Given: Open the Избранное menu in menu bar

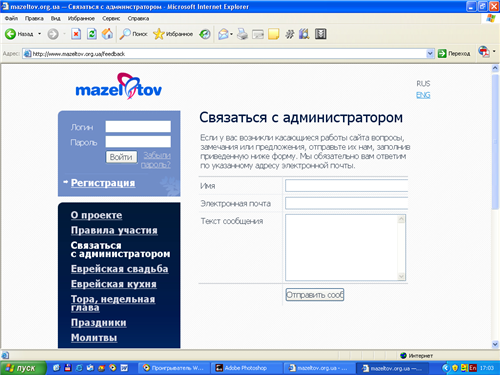Looking at the screenshot, I should point(81,18).
